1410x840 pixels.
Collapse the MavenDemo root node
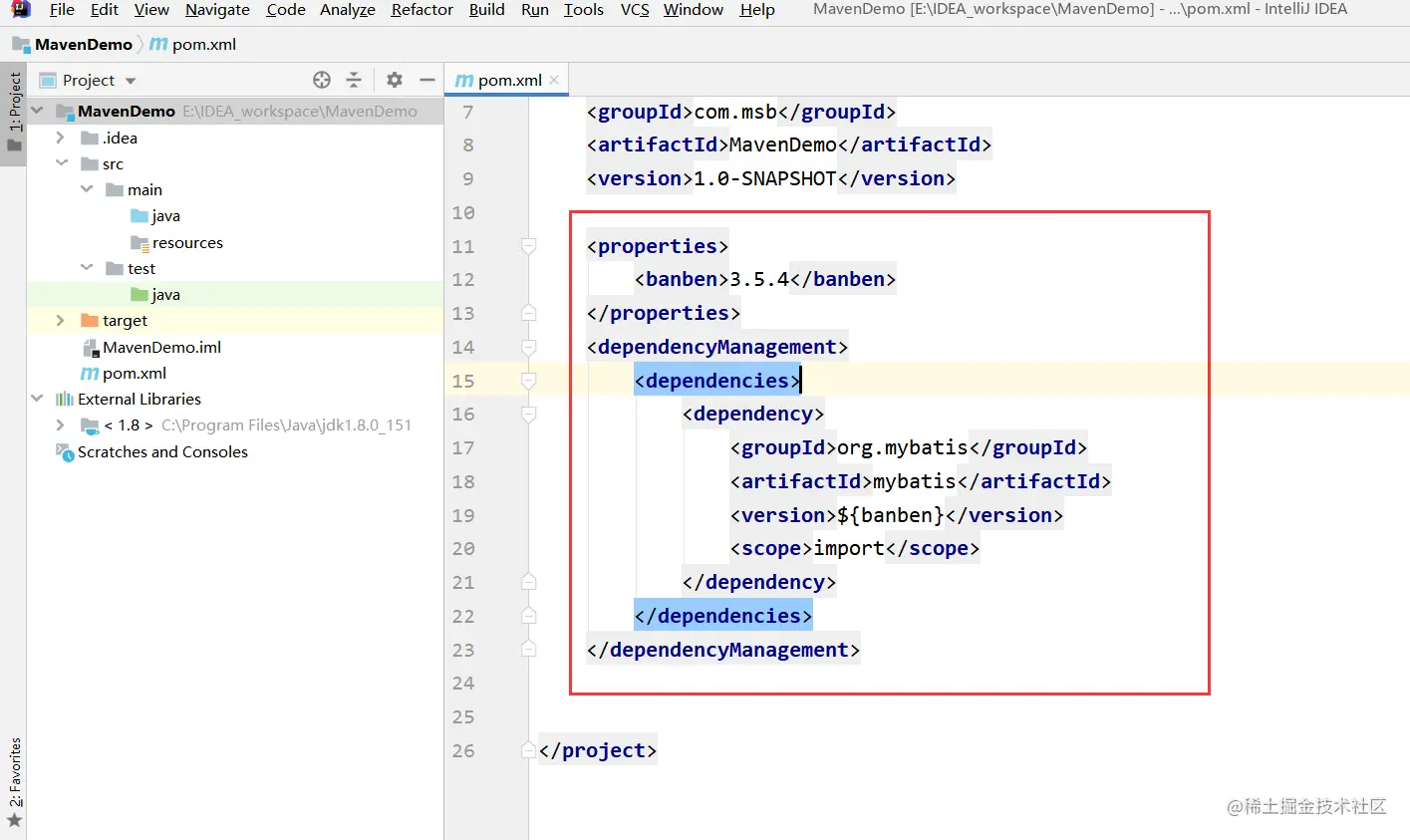[37, 111]
